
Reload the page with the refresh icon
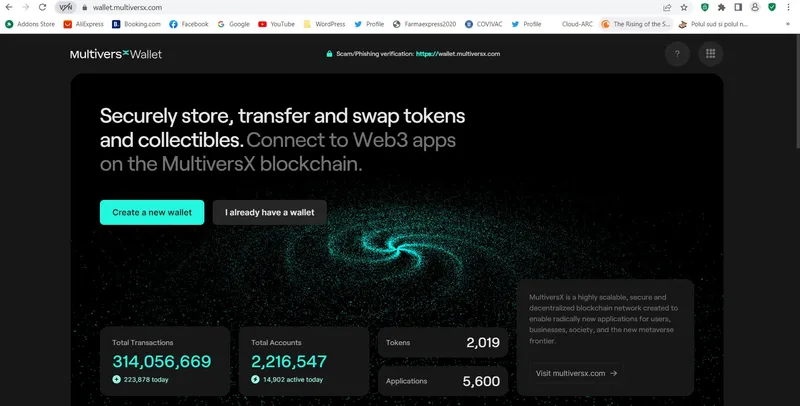[43, 7]
